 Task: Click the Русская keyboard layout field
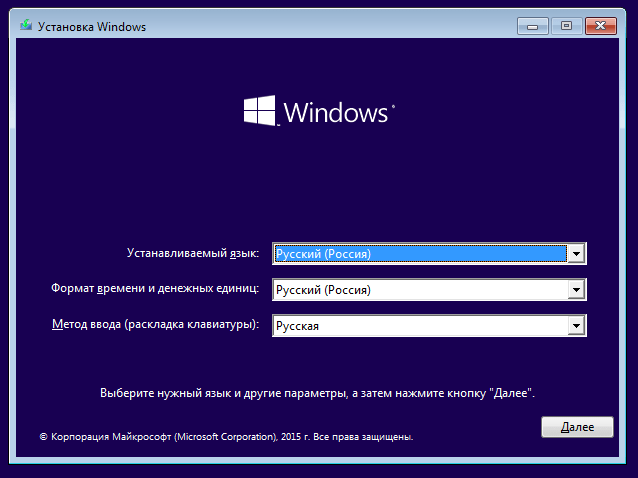[x=418, y=326]
